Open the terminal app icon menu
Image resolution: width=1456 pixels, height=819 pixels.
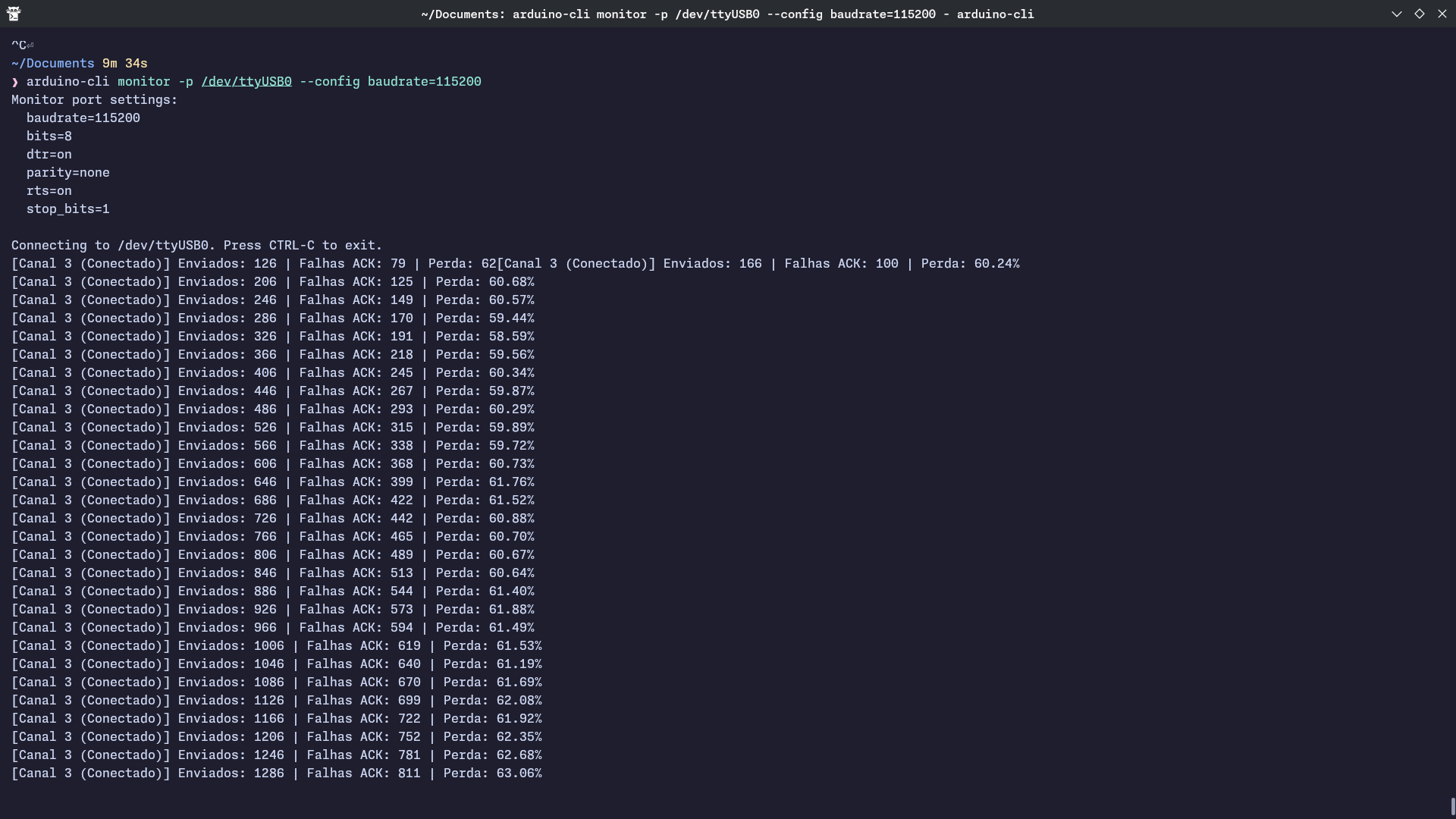14,14
